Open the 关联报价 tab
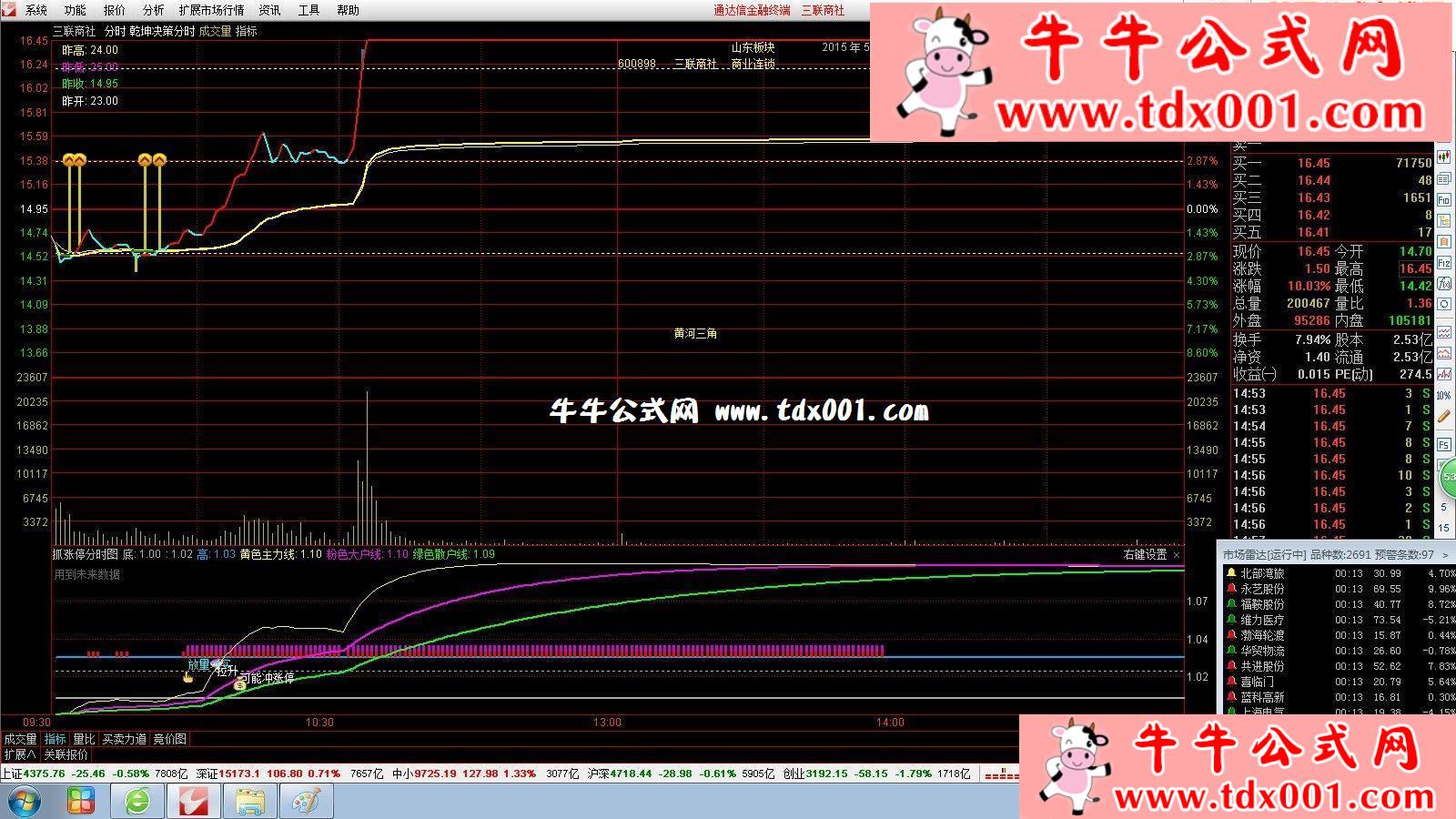 point(66,755)
